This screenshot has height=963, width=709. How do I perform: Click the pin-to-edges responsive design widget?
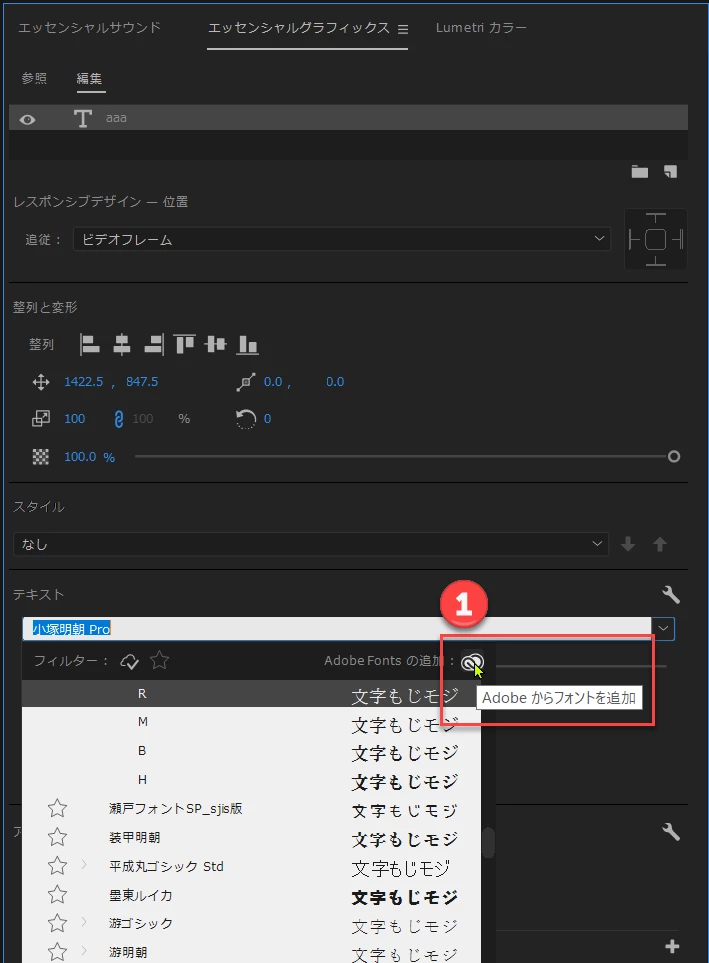[656, 239]
